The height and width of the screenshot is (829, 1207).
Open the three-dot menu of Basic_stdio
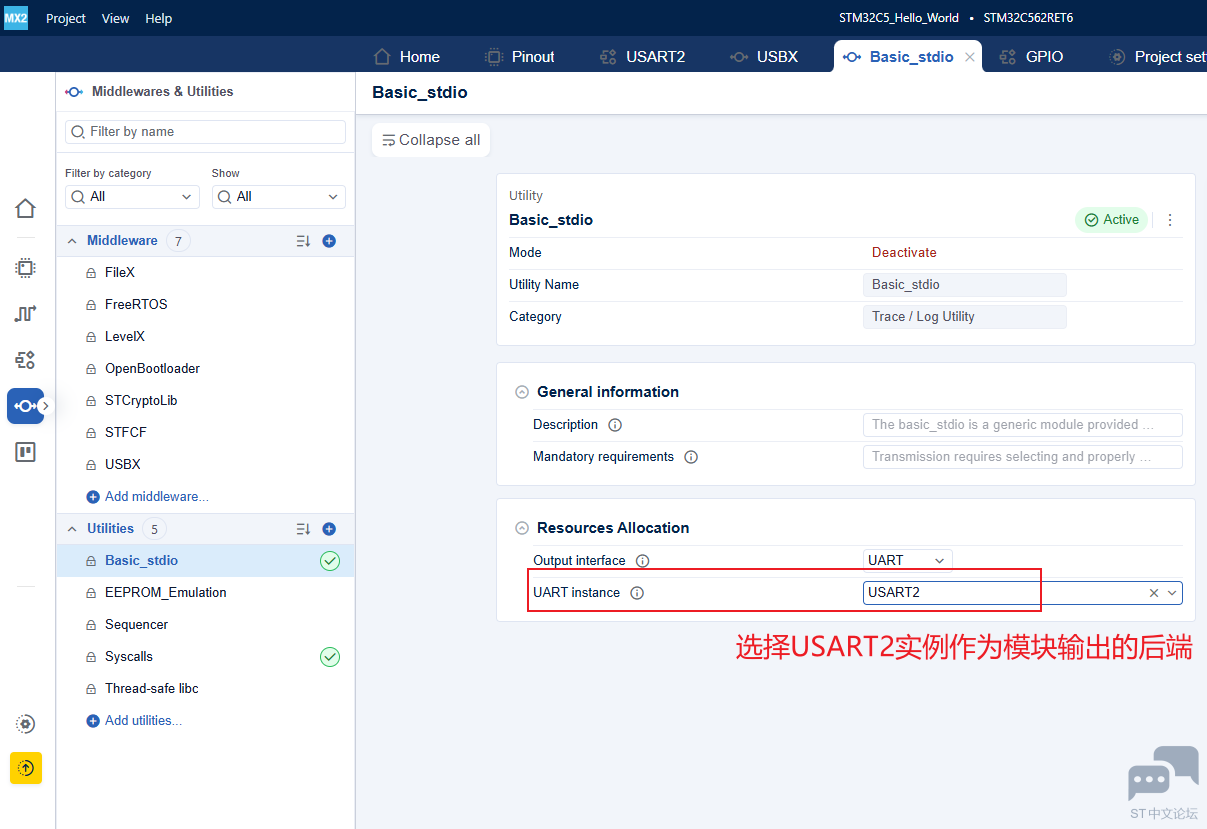click(x=1170, y=220)
